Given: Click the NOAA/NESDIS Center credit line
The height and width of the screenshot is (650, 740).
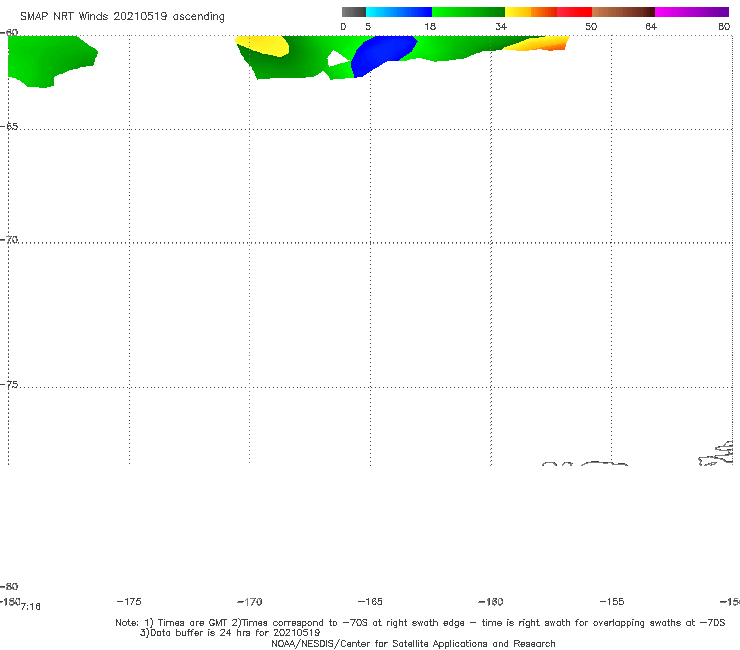Looking at the screenshot, I should click(x=413, y=643).
